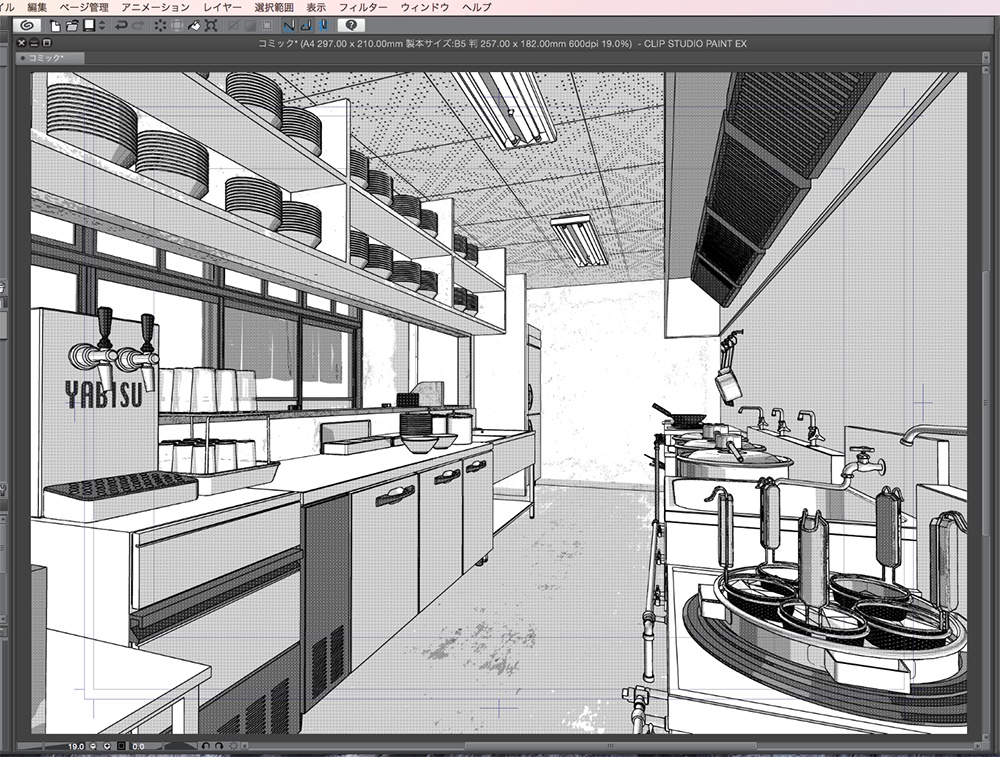Click the invert selection icon
This screenshot has height=757, width=1000.
pos(250,26)
